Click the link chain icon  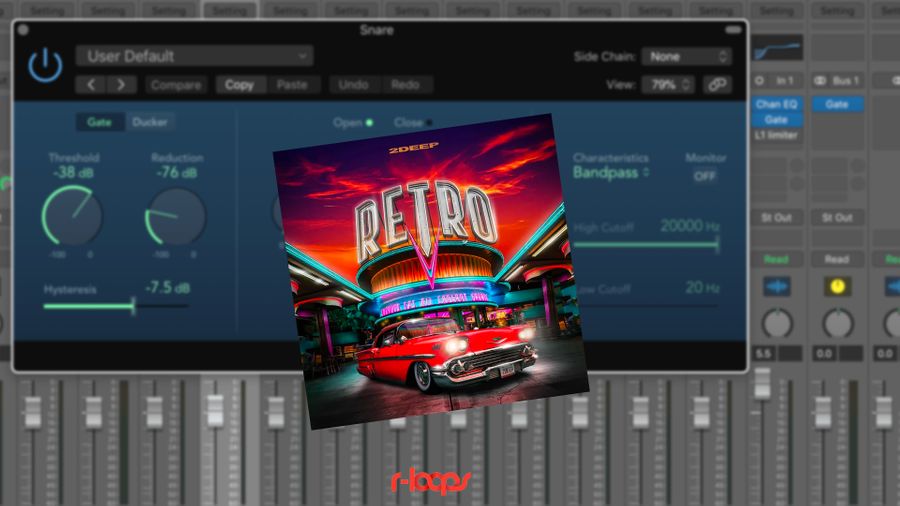[717, 85]
